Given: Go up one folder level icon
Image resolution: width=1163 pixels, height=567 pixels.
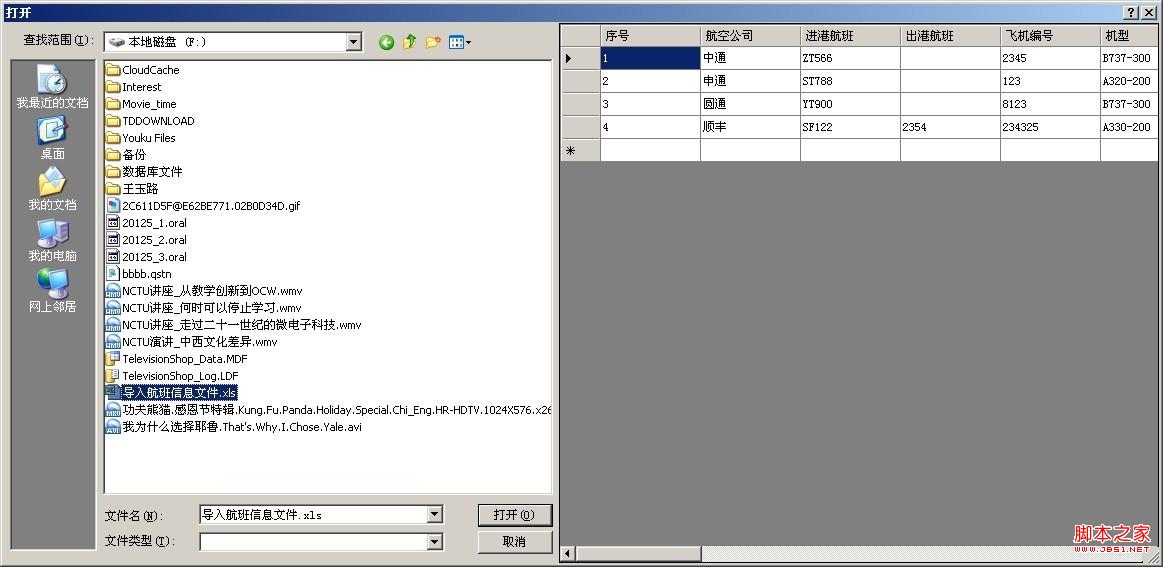Looking at the screenshot, I should point(409,42).
